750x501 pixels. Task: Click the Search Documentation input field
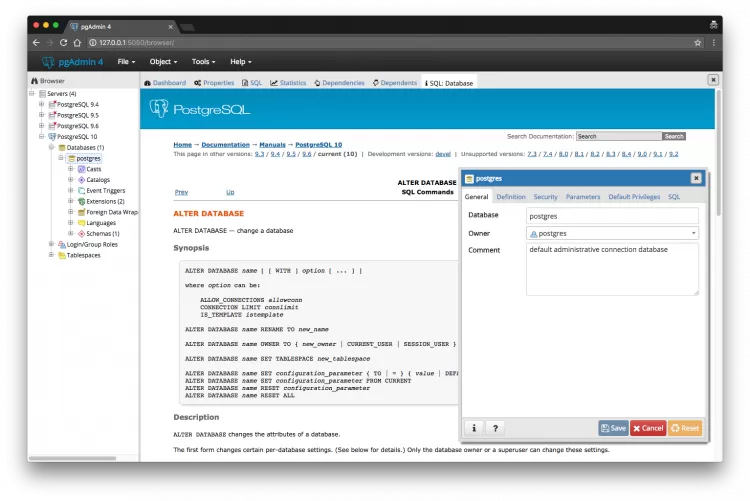click(x=619, y=136)
